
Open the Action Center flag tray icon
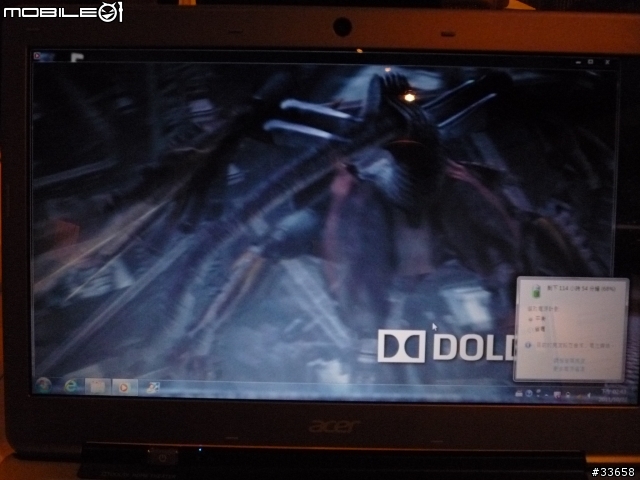557,395
